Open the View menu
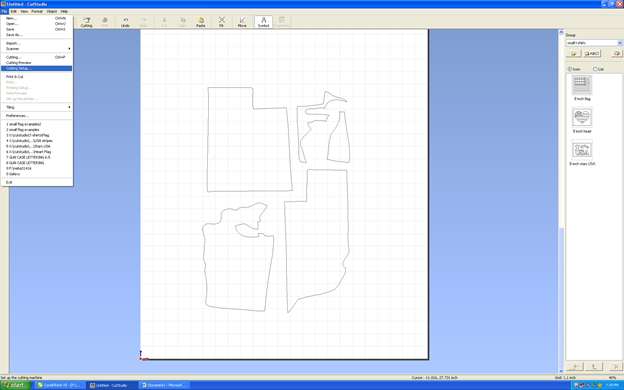 point(24,12)
